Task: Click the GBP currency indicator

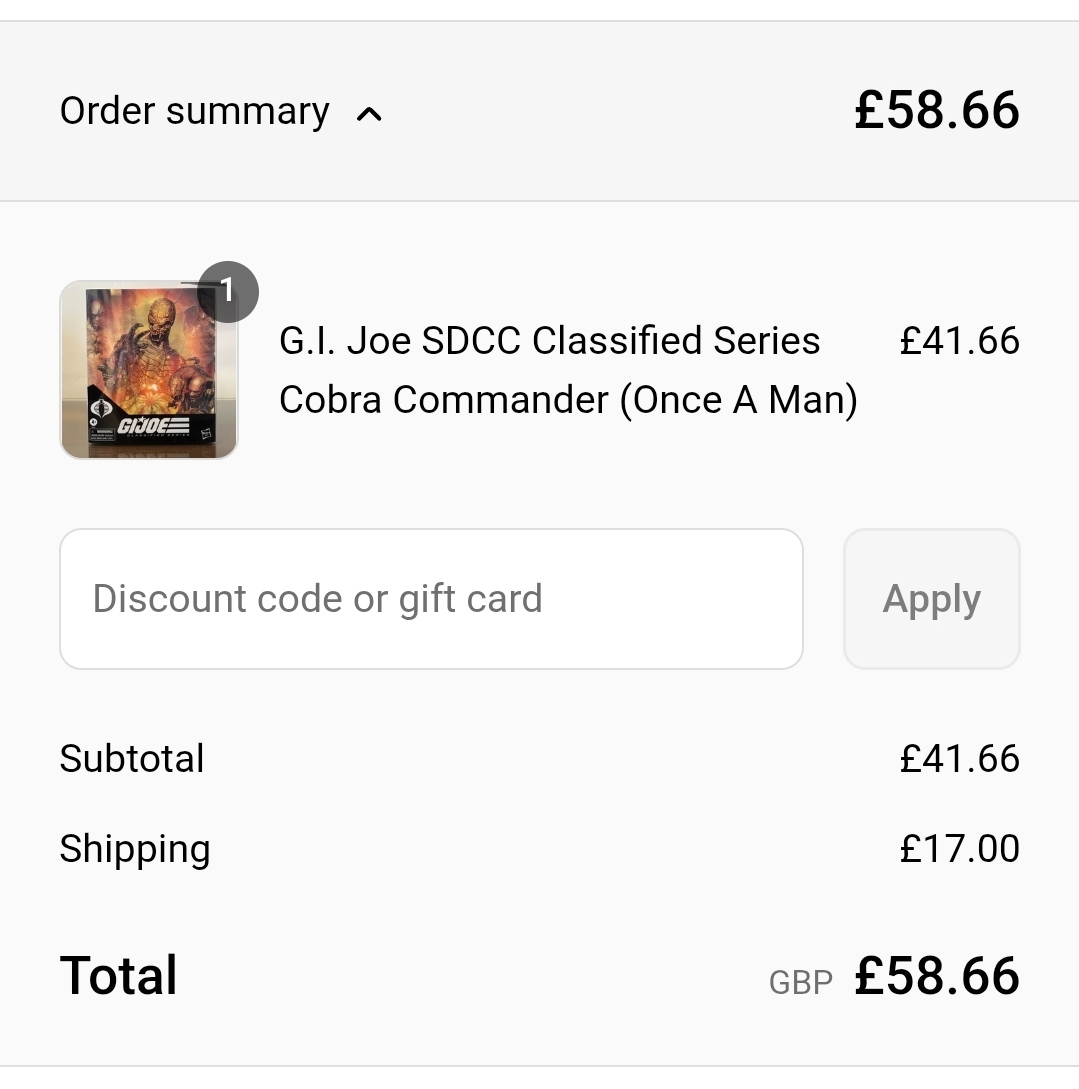Action: 800,982
